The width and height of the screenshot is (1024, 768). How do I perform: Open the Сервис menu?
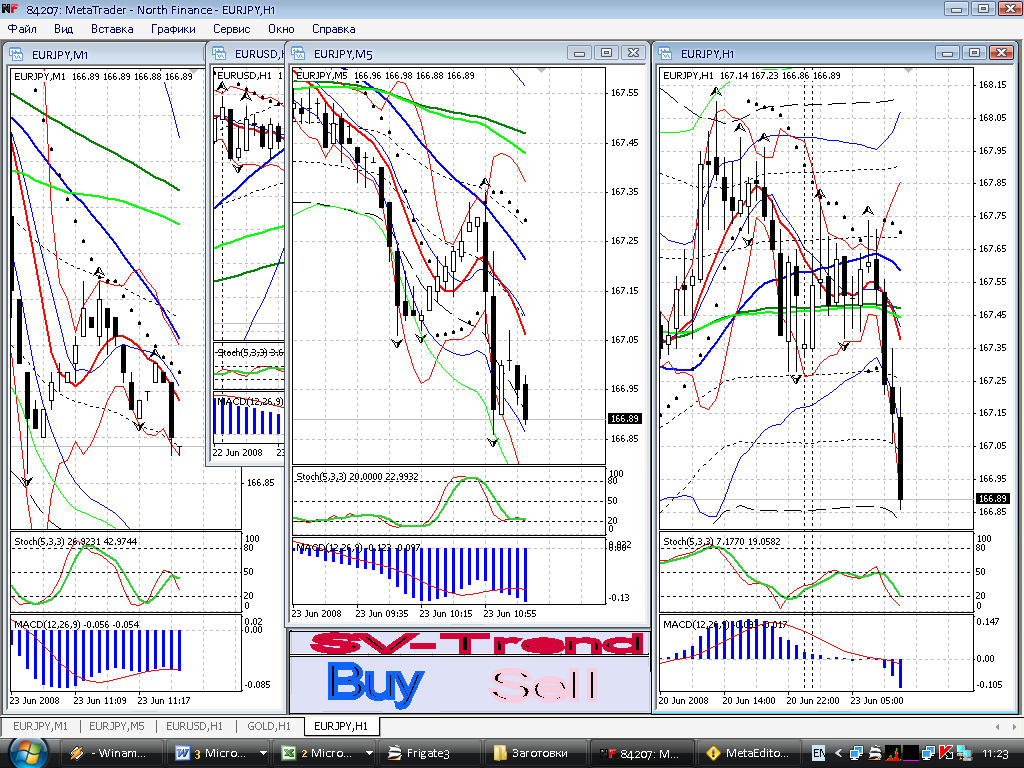(231, 29)
